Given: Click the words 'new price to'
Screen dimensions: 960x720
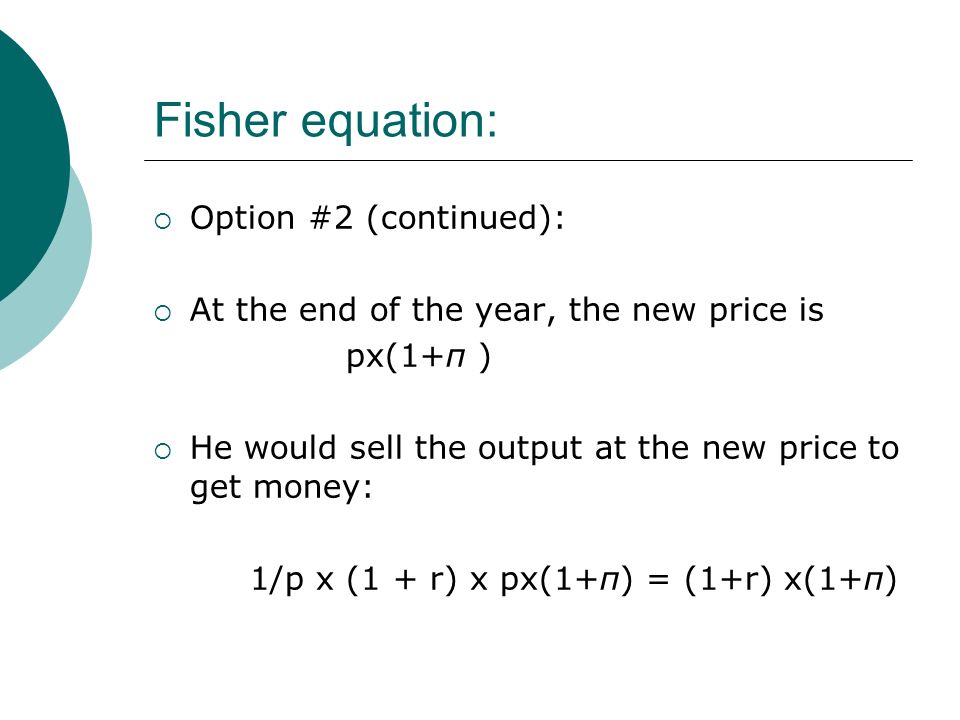Looking at the screenshot, I should [800, 448].
